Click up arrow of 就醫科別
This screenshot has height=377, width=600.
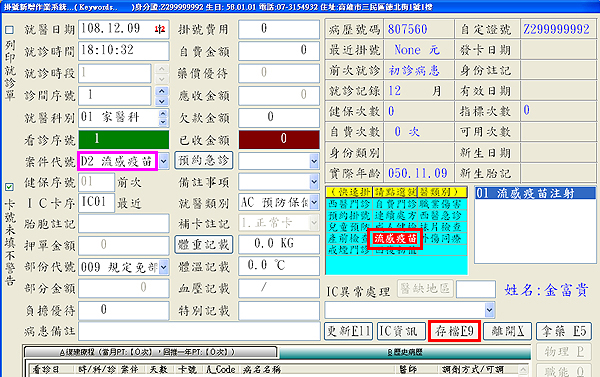[163, 113]
